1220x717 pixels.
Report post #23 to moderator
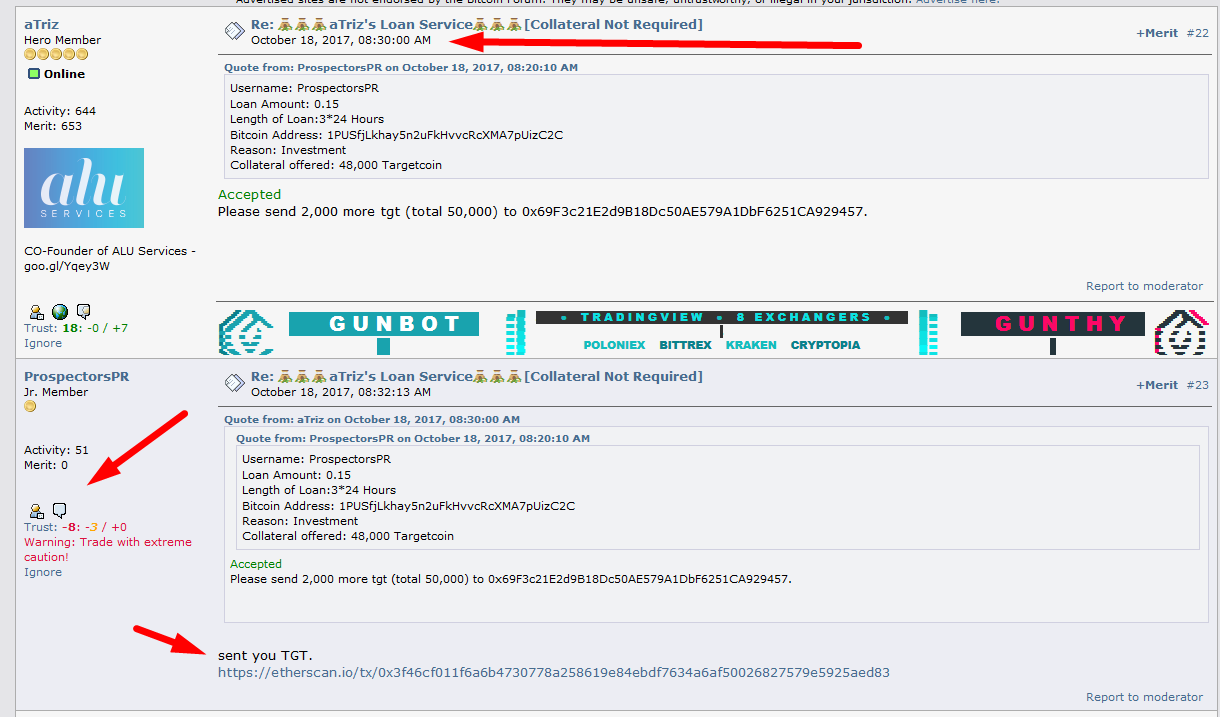point(1145,697)
